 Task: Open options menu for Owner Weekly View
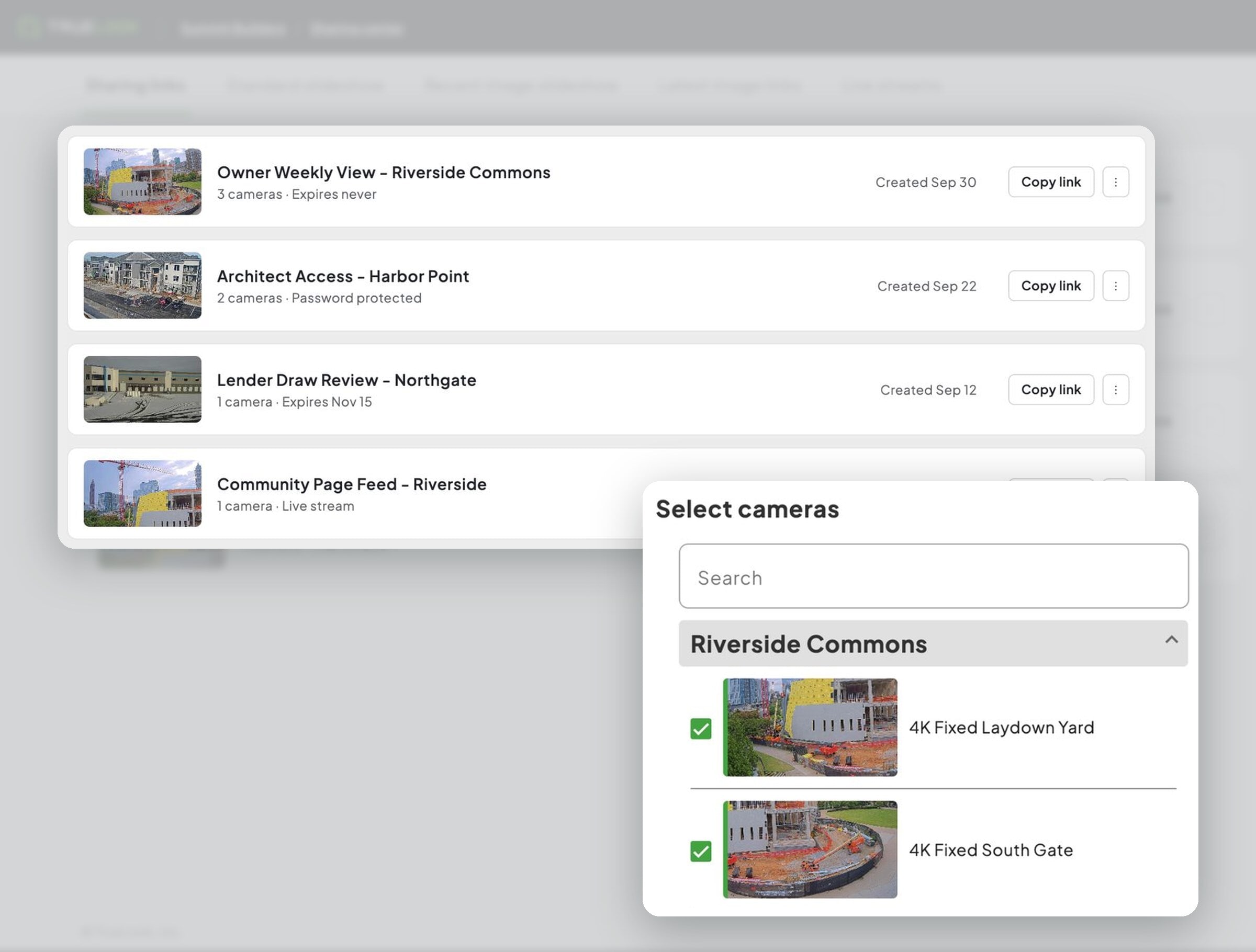[1115, 182]
